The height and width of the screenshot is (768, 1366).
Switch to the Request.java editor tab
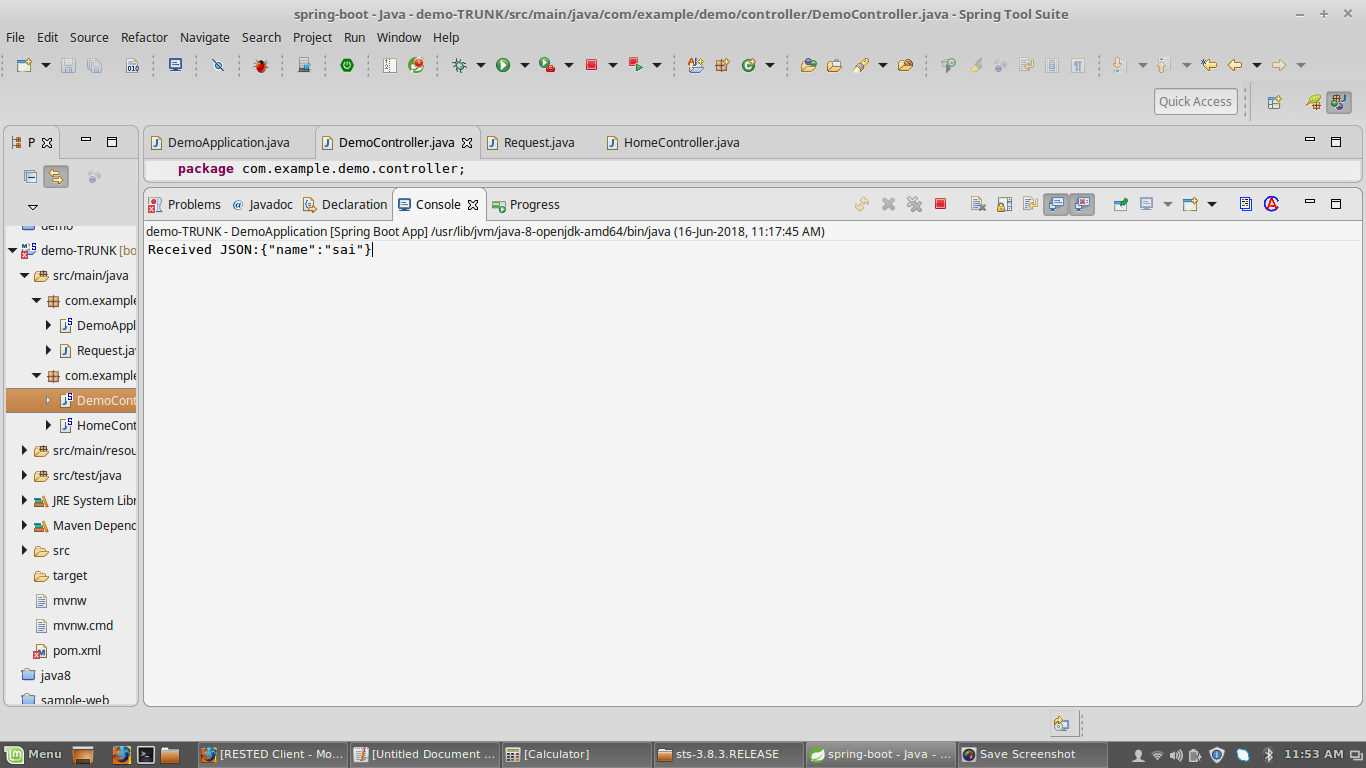point(540,142)
